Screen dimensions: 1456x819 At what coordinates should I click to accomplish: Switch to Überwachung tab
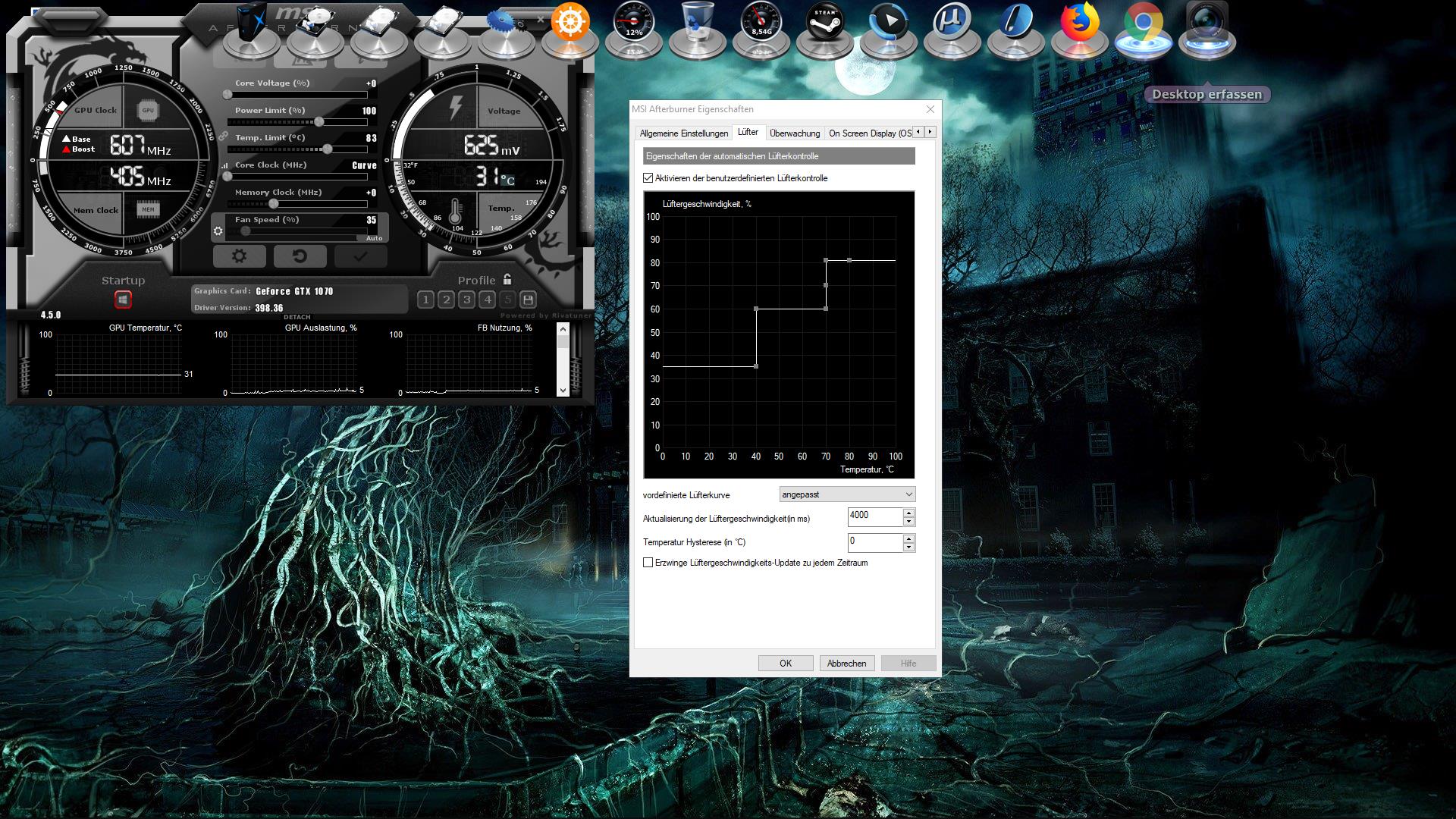point(794,133)
